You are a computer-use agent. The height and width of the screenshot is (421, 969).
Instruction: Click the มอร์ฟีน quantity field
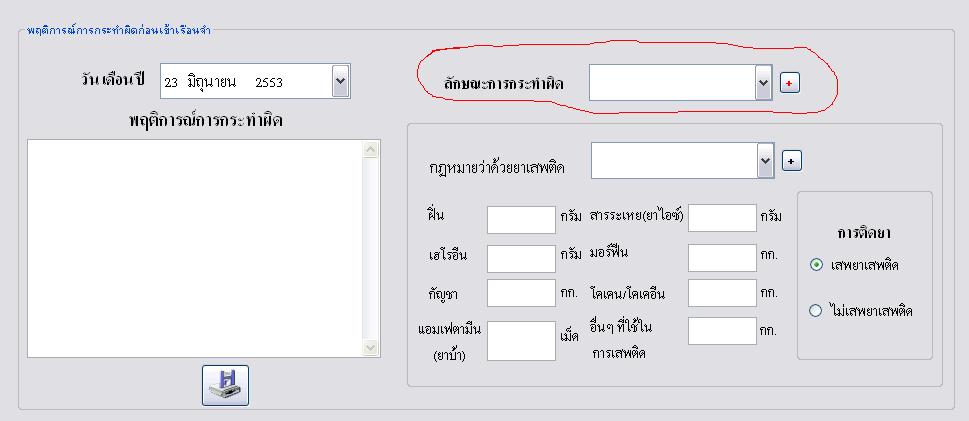[x=722, y=258]
